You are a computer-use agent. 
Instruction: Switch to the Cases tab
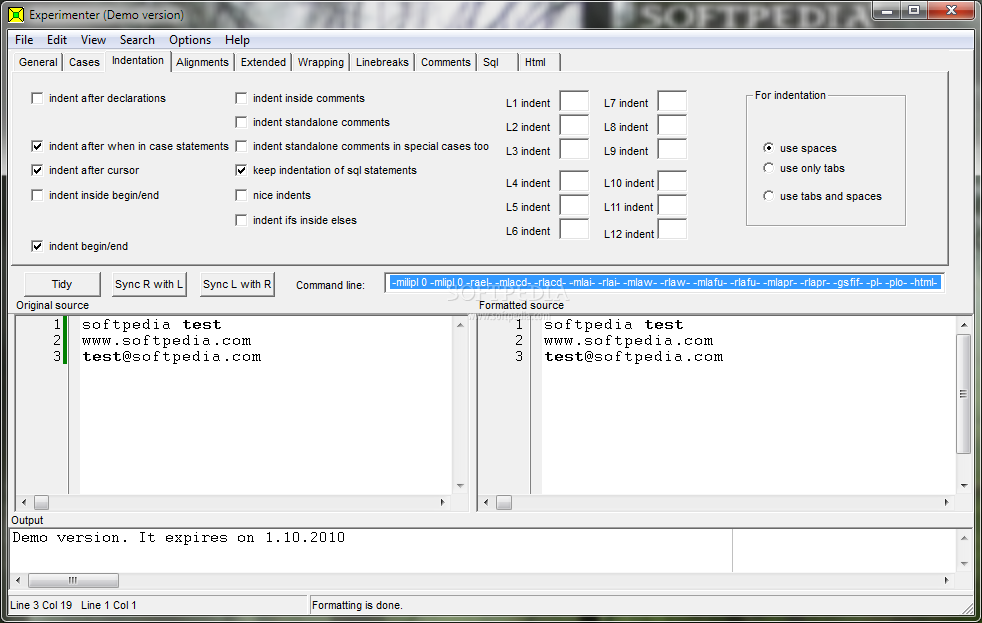click(x=84, y=62)
